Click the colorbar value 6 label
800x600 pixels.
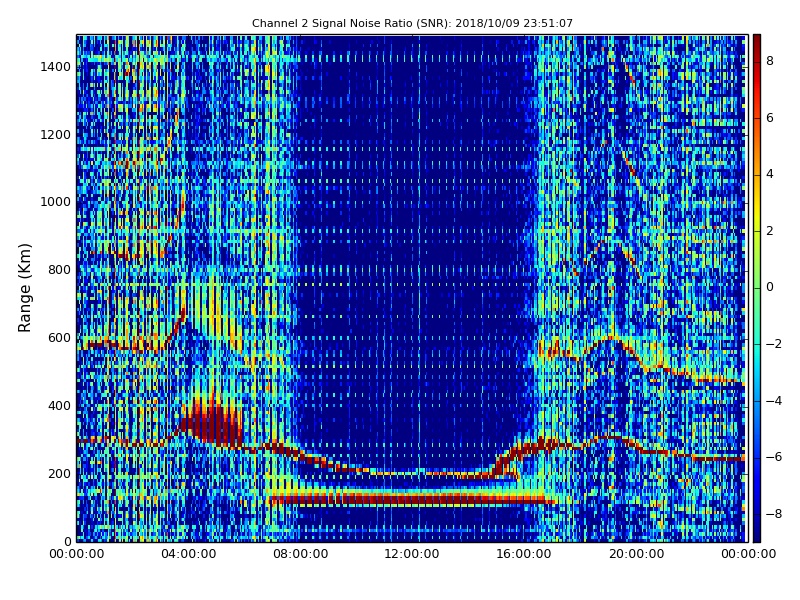pos(770,118)
